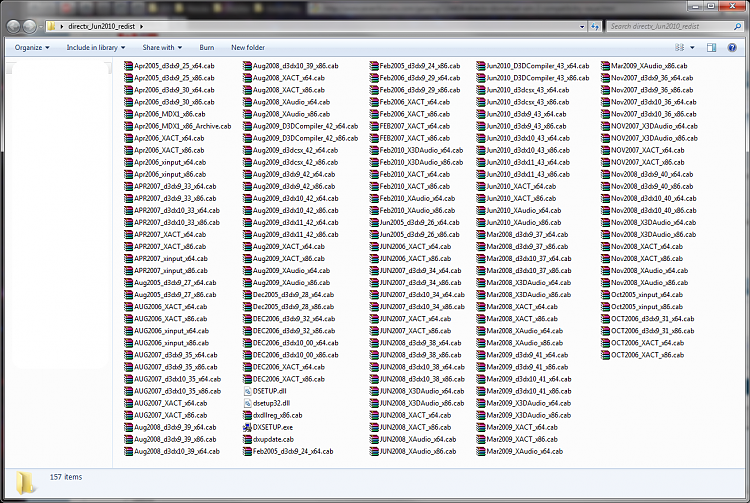Click archive icon of Feb2005_d3dx9_24_x86.cab
The image size is (750, 503).
(x=374, y=66)
